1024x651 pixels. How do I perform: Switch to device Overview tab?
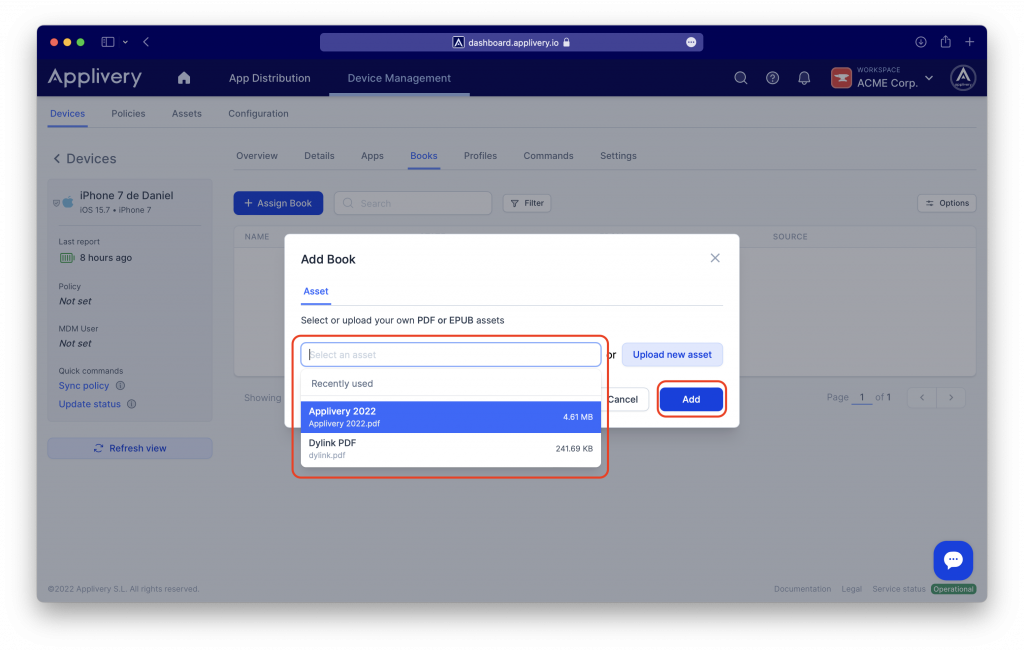click(257, 155)
